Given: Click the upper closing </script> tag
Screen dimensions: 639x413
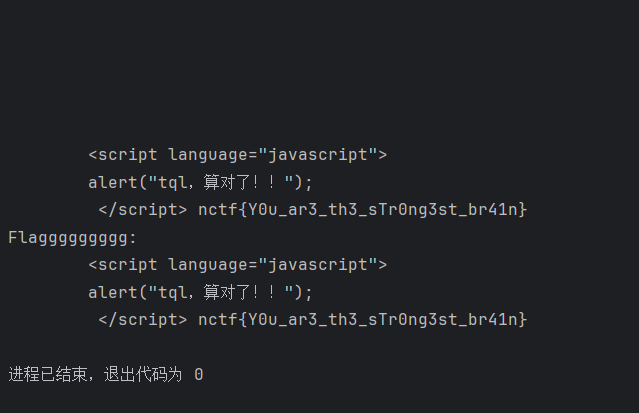Looking at the screenshot, I should click(142, 209).
